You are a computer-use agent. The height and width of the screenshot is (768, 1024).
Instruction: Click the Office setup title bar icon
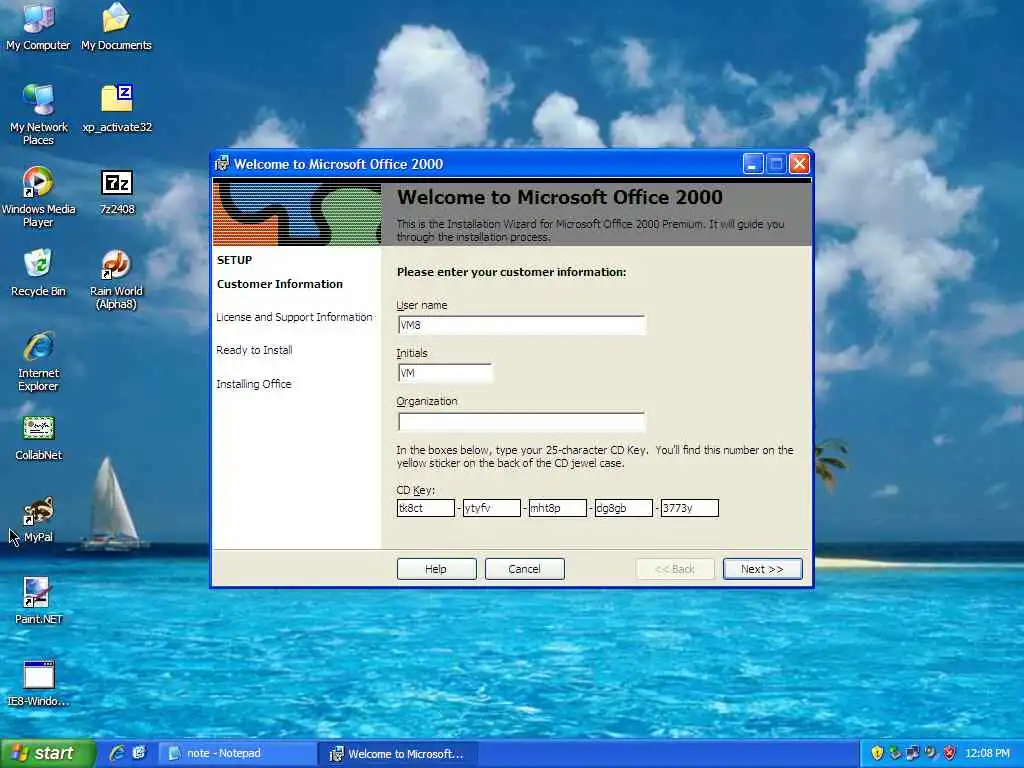tap(222, 163)
